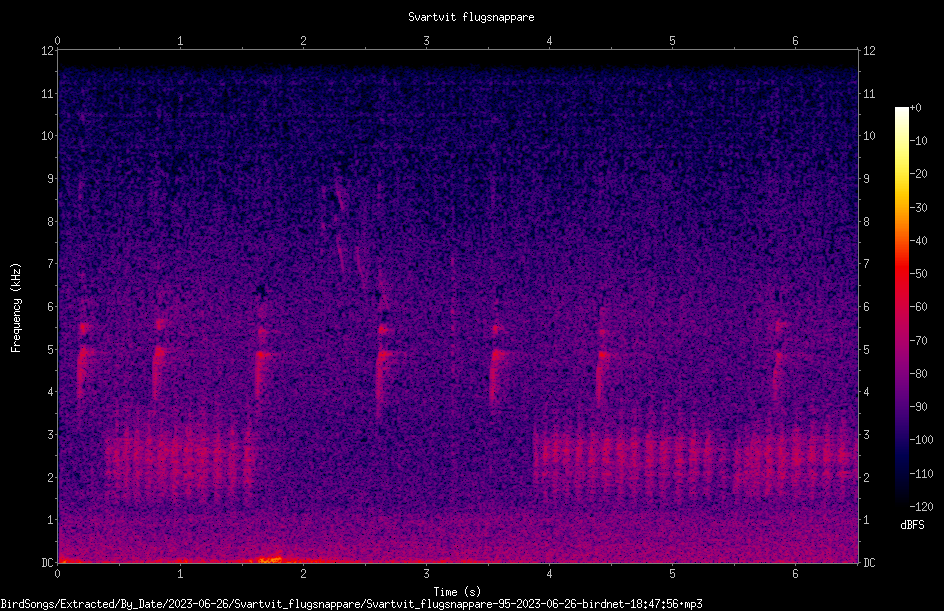Click '5' on the top time axis
Image resolution: width=944 pixels, height=611 pixels.
point(672,41)
